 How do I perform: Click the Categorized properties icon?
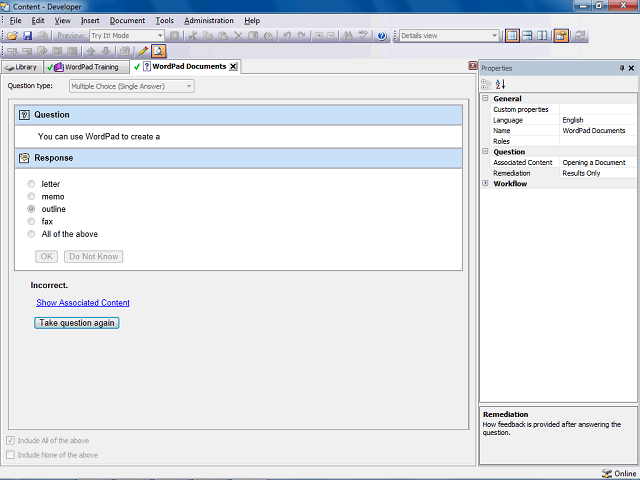coord(486,84)
